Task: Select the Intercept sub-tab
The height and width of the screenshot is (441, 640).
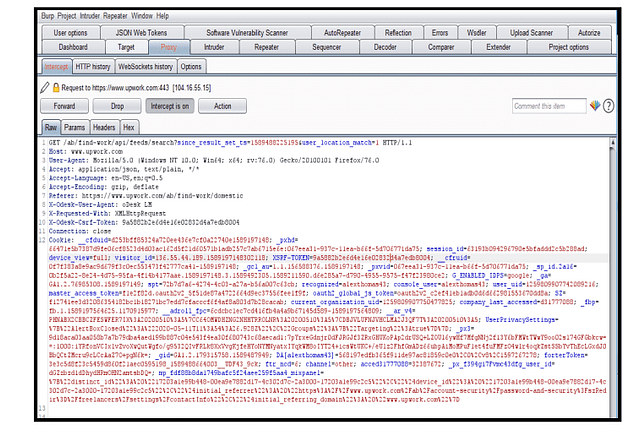Action: click(x=56, y=67)
